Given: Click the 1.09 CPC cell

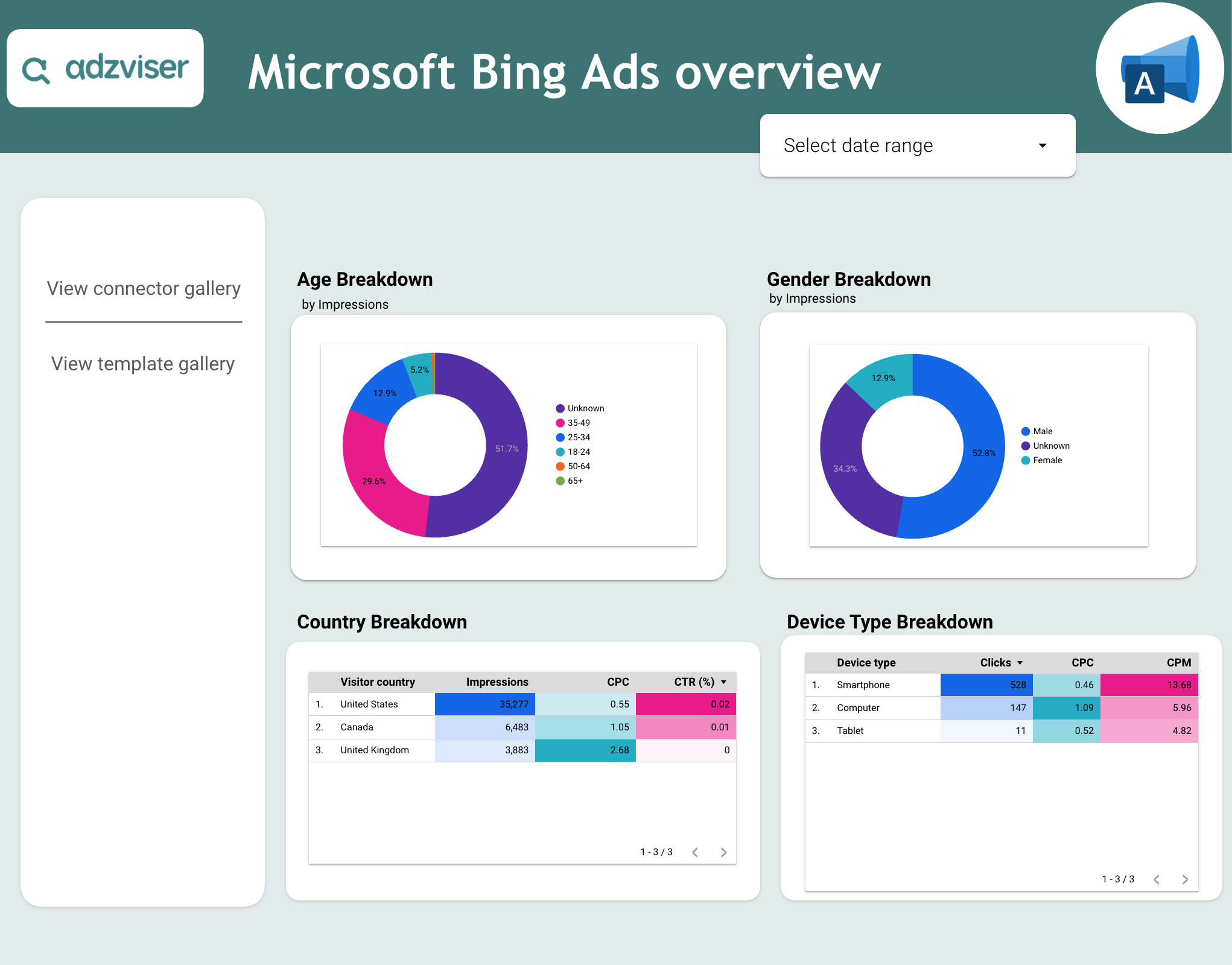Looking at the screenshot, I should (x=1067, y=707).
